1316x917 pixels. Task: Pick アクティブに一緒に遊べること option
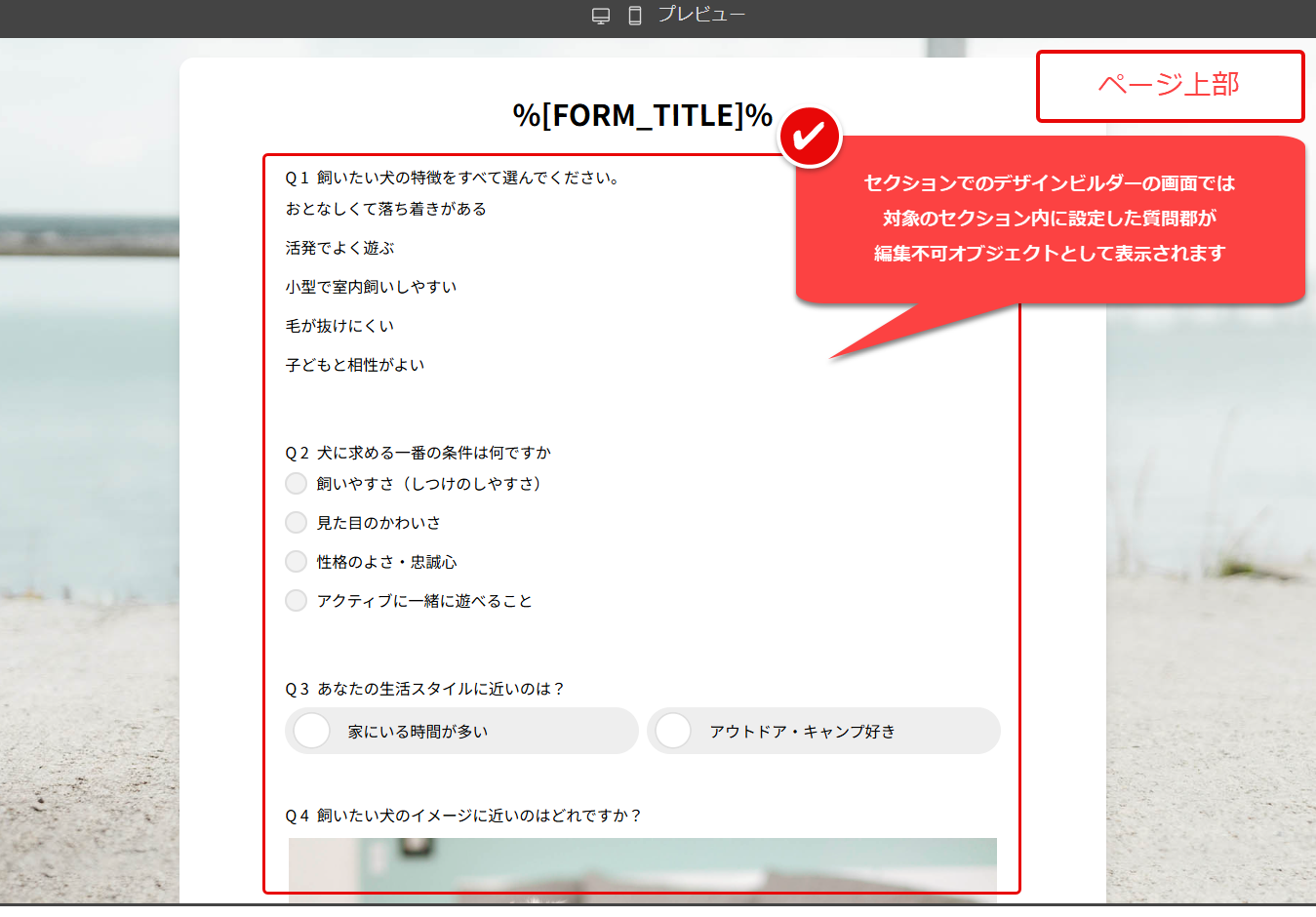(296, 600)
